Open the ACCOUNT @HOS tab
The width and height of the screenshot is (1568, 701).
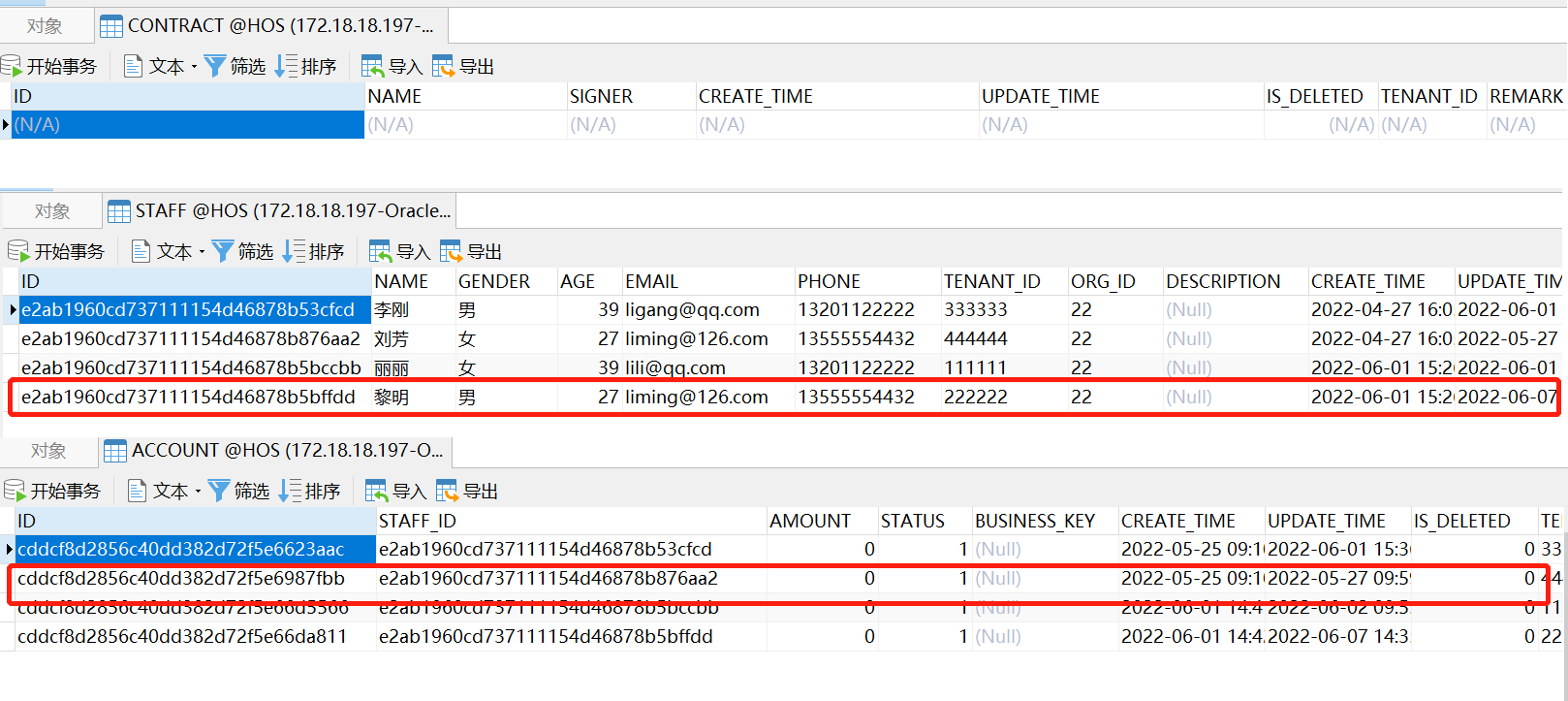pyautogui.click(x=274, y=451)
